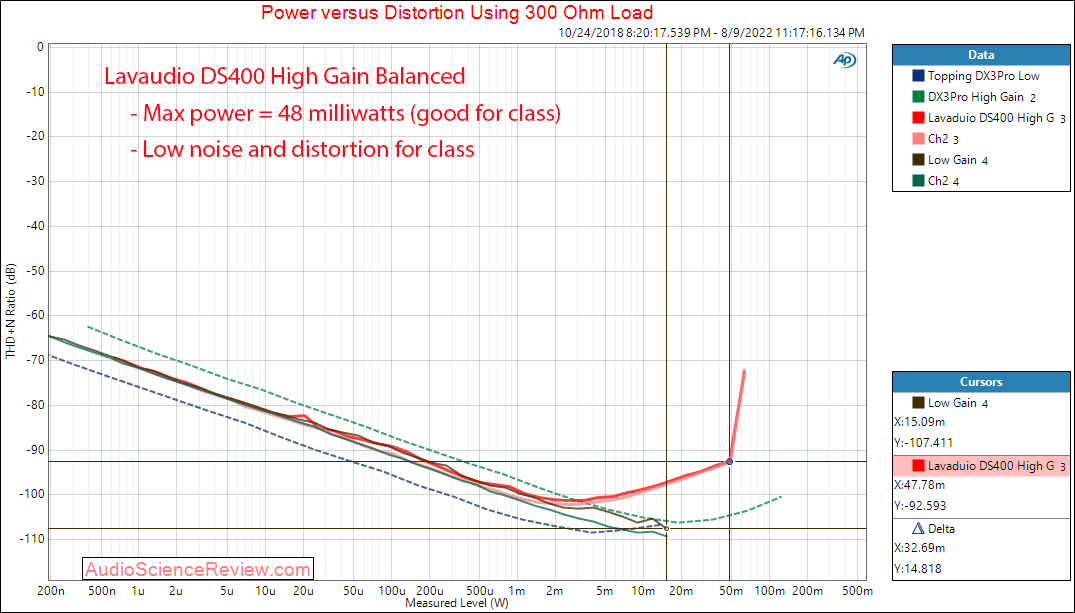Viewport: 1075px width, 613px height.
Task: Click the cursor value 'X:47.78m'
Action: point(919,485)
